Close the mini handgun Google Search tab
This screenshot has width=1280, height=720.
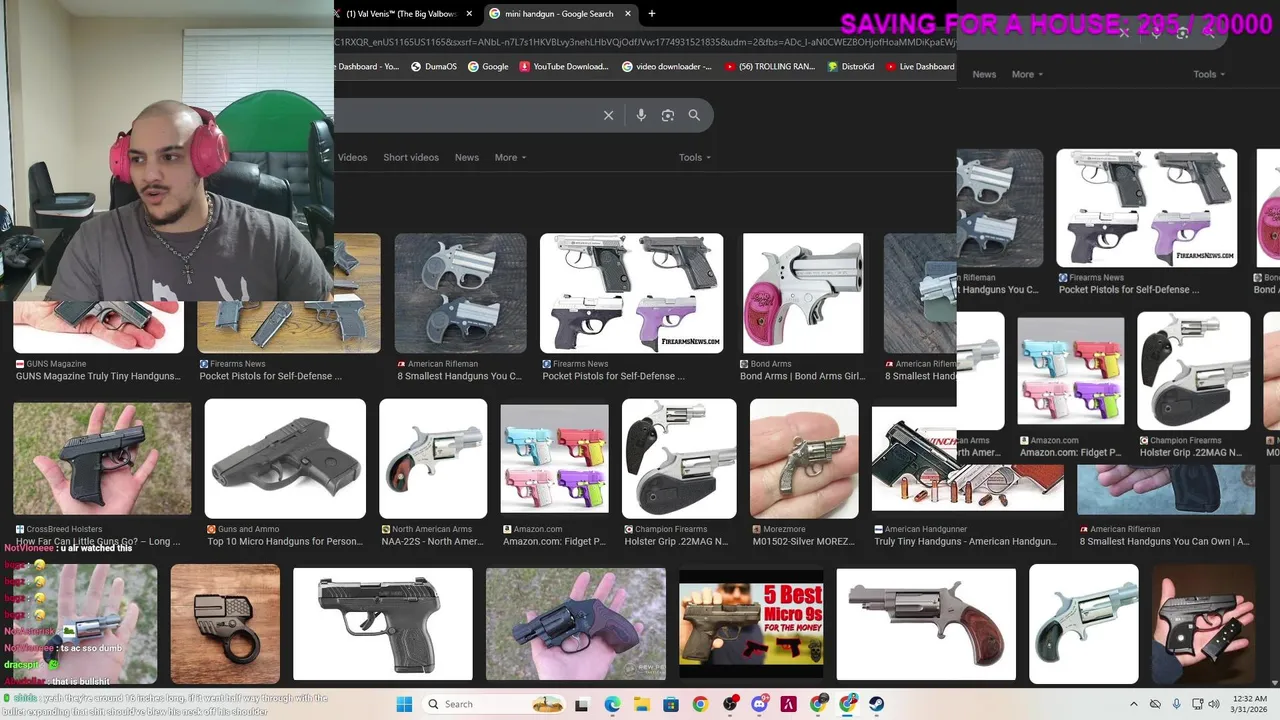coord(628,14)
